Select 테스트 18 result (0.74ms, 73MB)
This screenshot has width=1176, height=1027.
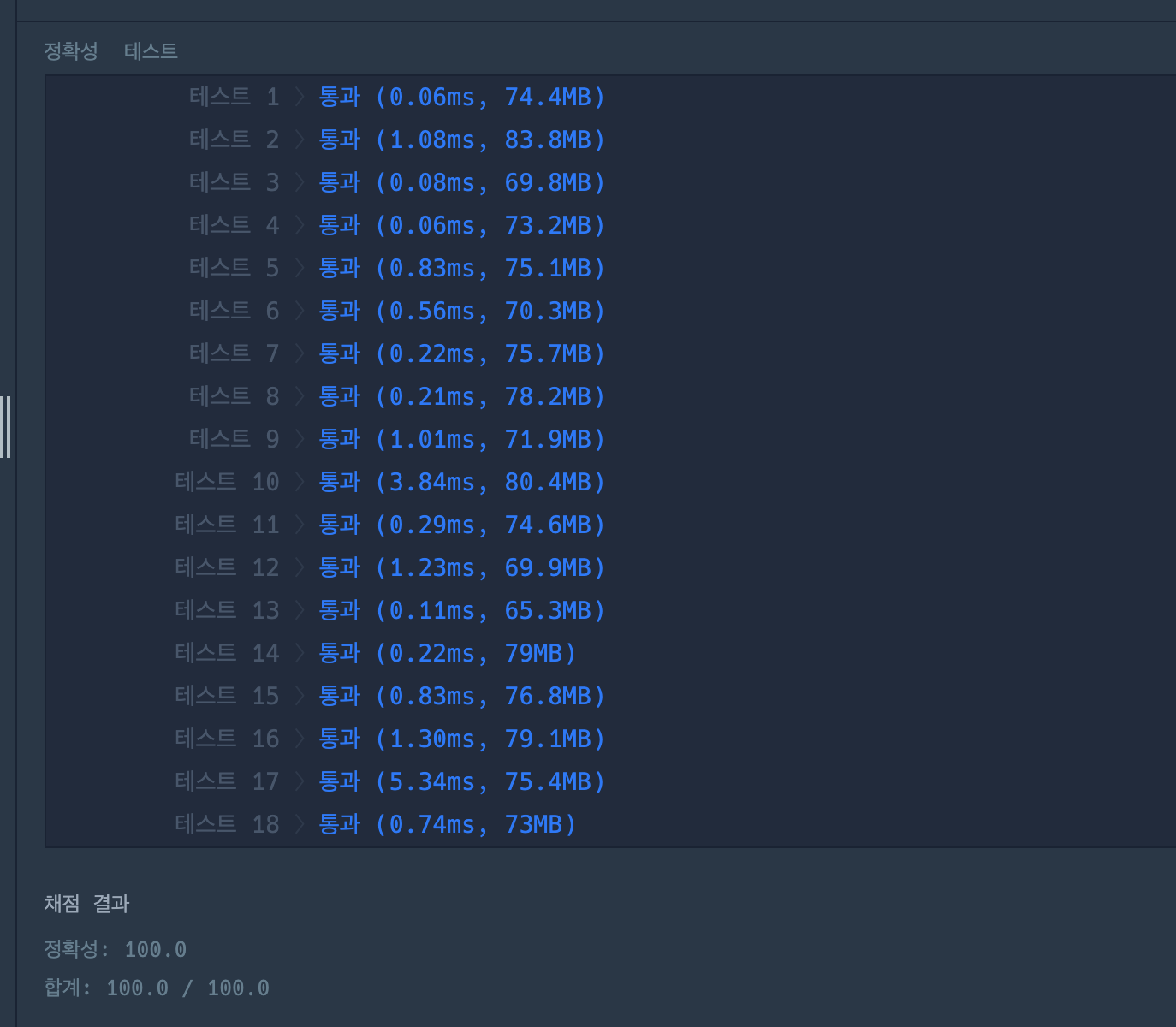448,824
